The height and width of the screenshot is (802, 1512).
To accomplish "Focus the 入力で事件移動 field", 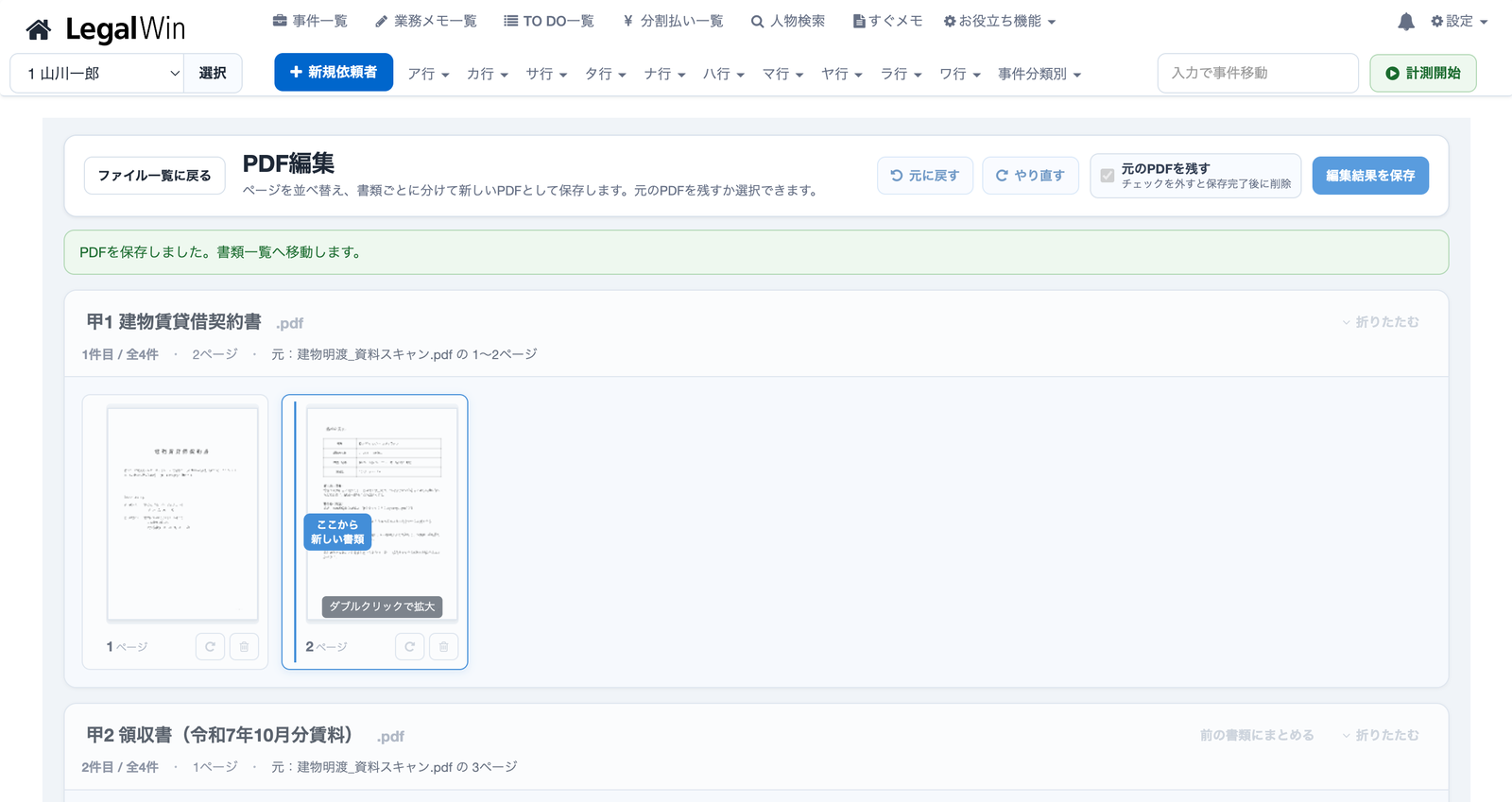I will tap(1258, 73).
